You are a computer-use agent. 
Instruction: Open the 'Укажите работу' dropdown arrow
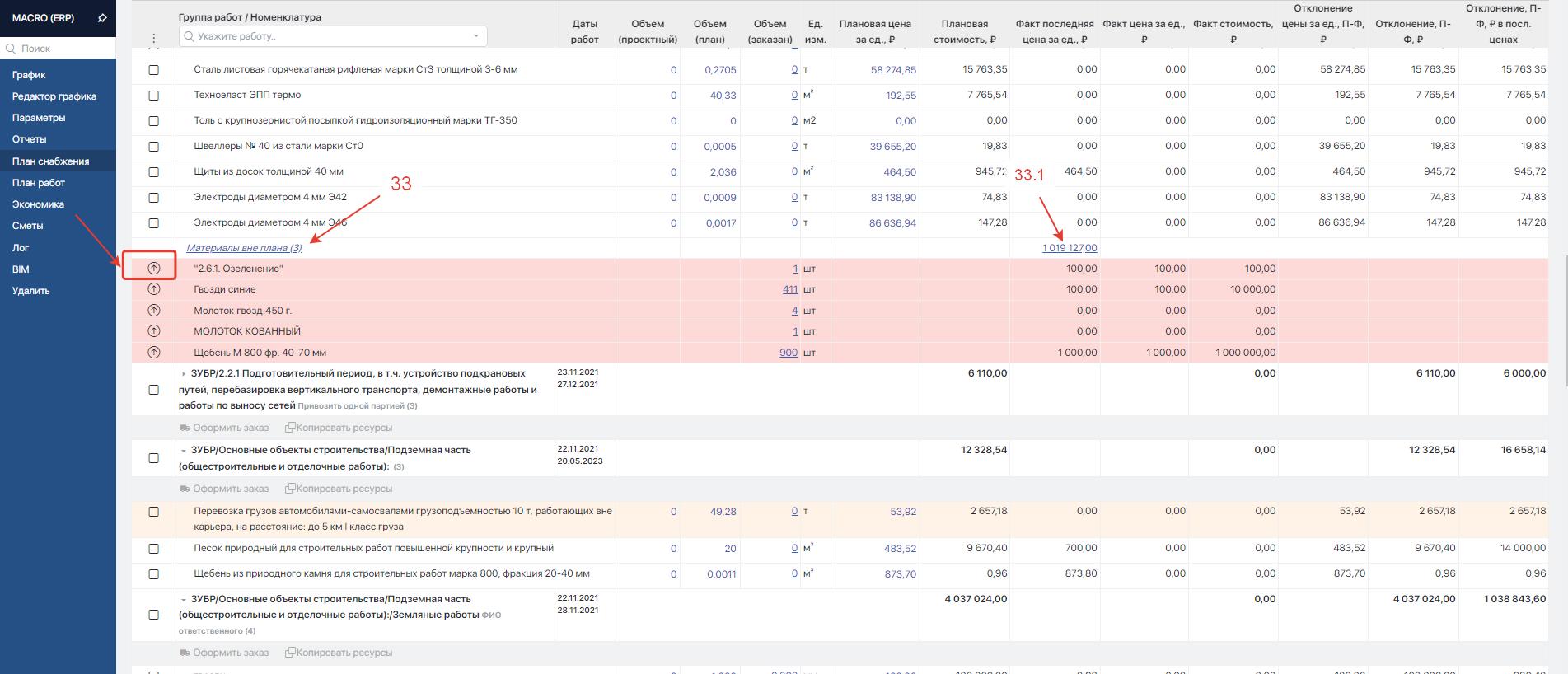475,36
